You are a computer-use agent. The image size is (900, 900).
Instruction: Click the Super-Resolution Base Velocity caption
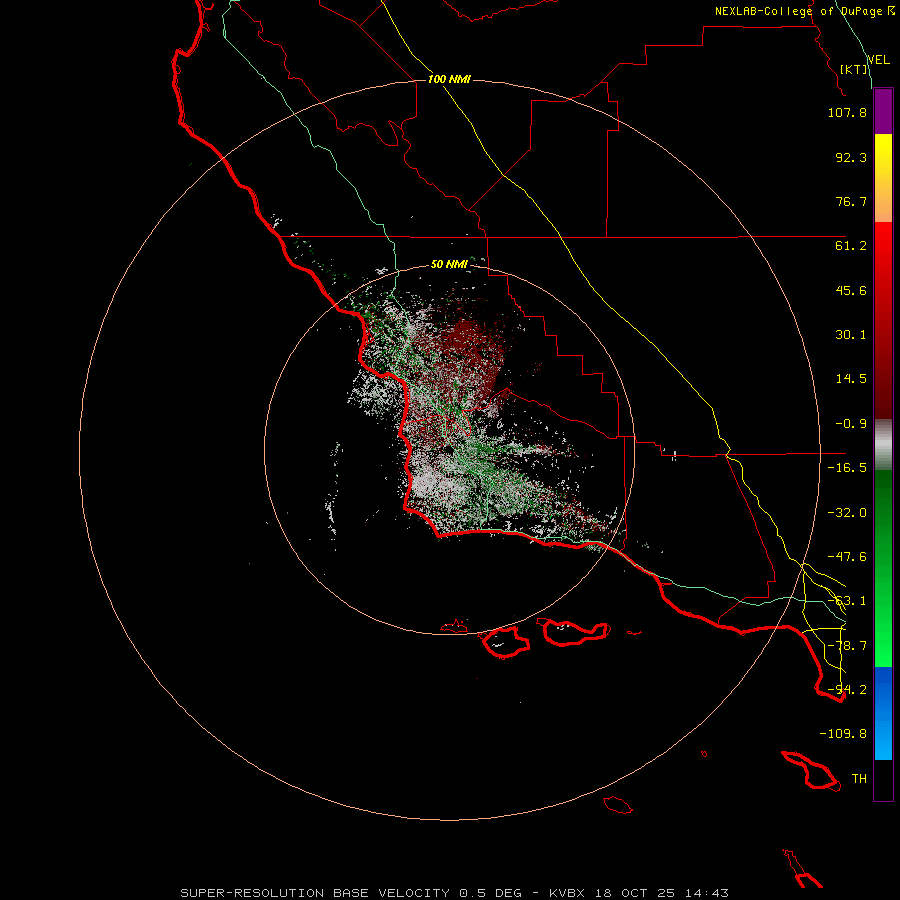click(x=455, y=893)
